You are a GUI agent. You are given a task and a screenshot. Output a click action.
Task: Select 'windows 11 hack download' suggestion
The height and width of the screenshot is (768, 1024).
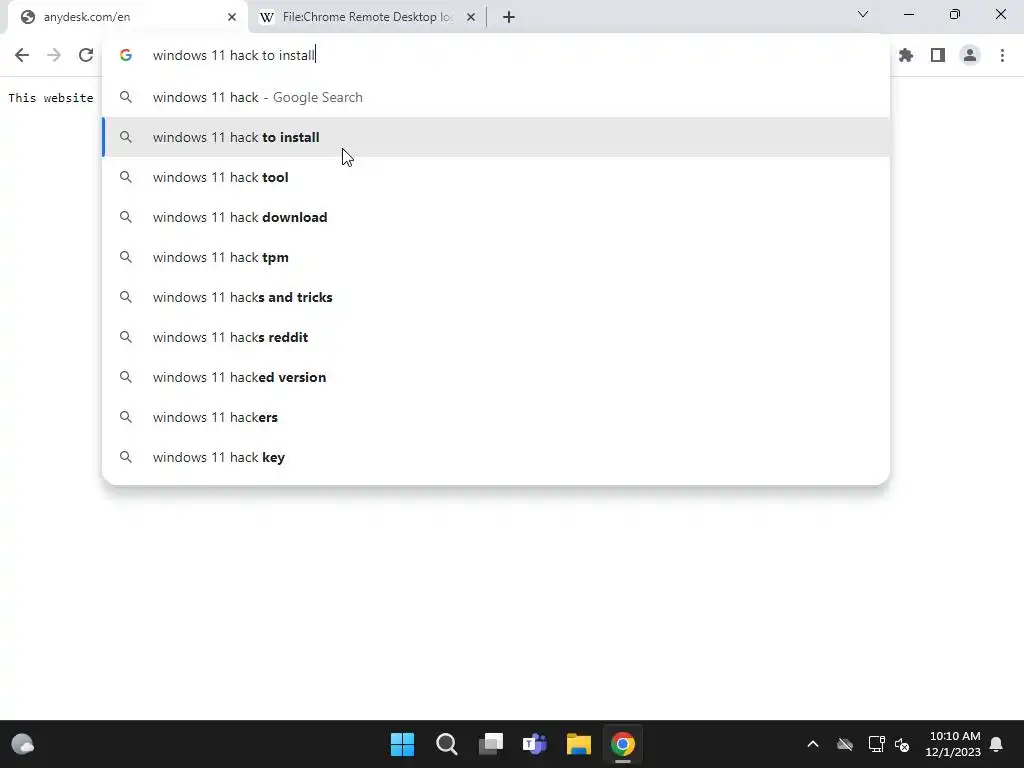pyautogui.click(x=496, y=217)
